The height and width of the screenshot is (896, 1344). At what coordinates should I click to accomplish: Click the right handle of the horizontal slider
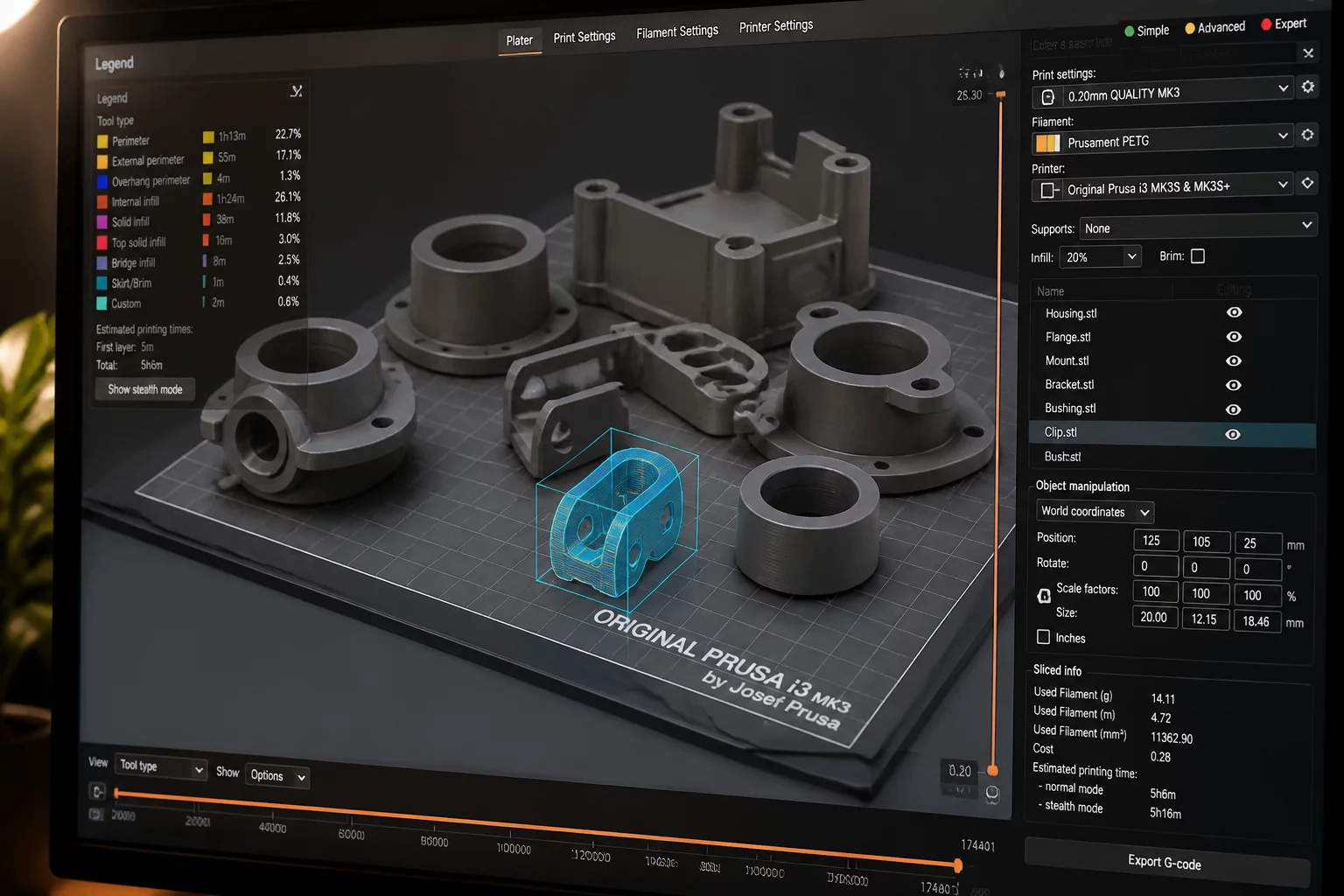pos(958,865)
